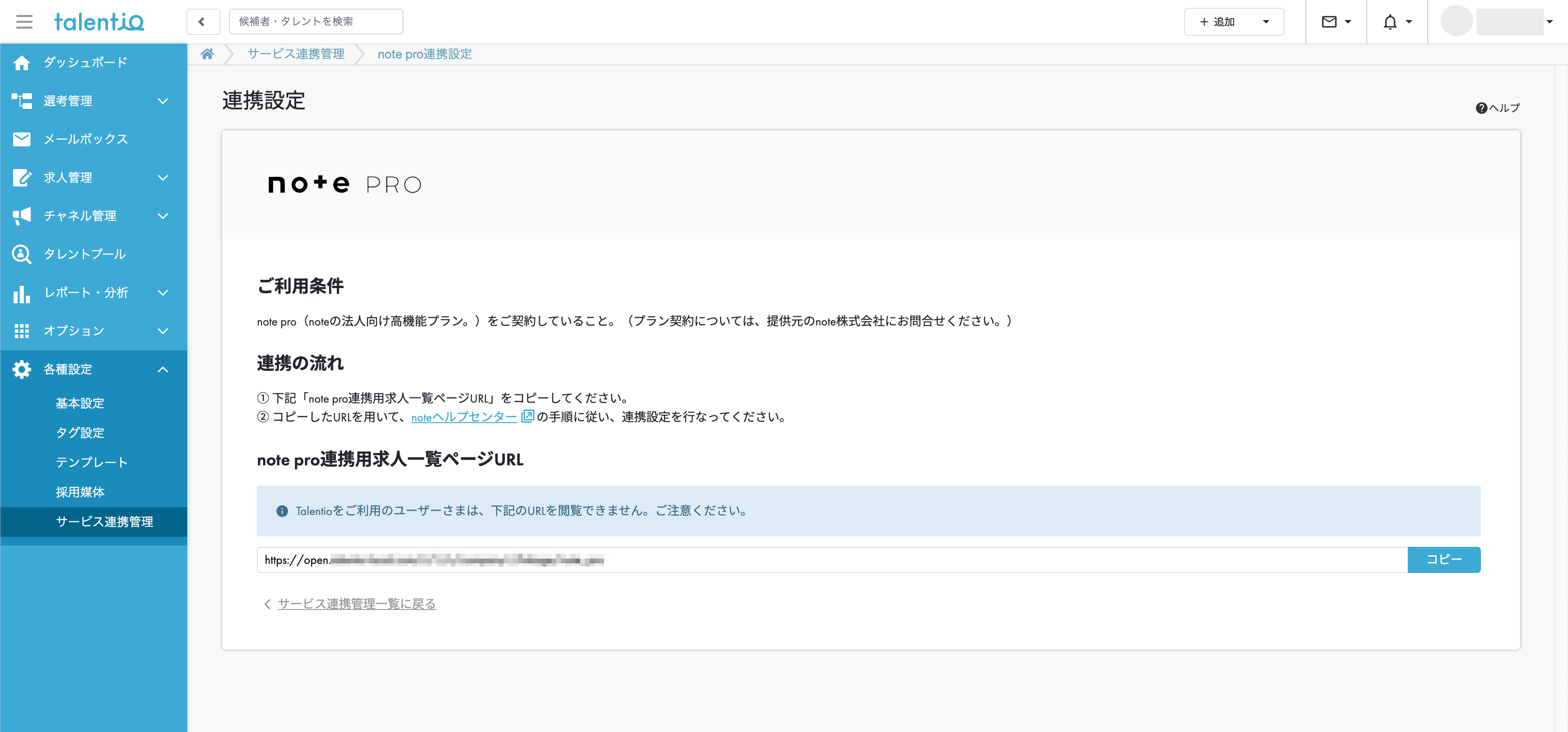
Task: Click the note pro URL field
Action: (831, 560)
